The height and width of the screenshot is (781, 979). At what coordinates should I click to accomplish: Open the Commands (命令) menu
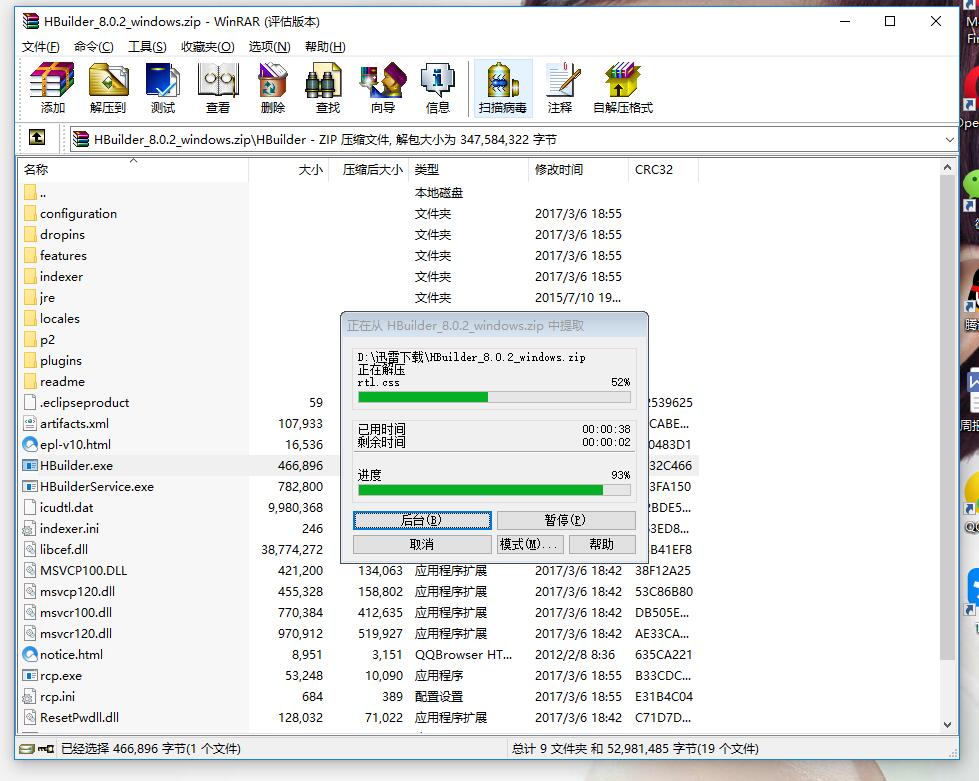pos(94,47)
